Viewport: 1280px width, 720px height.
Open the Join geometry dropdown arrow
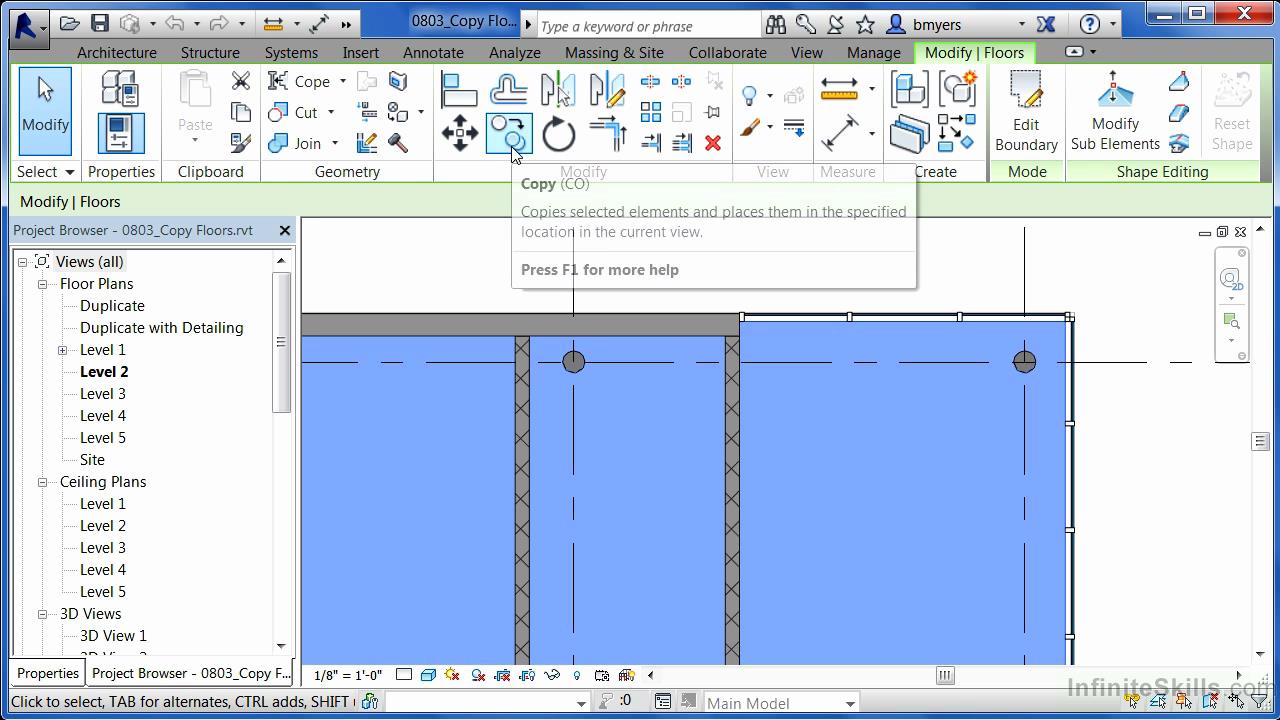pos(335,144)
